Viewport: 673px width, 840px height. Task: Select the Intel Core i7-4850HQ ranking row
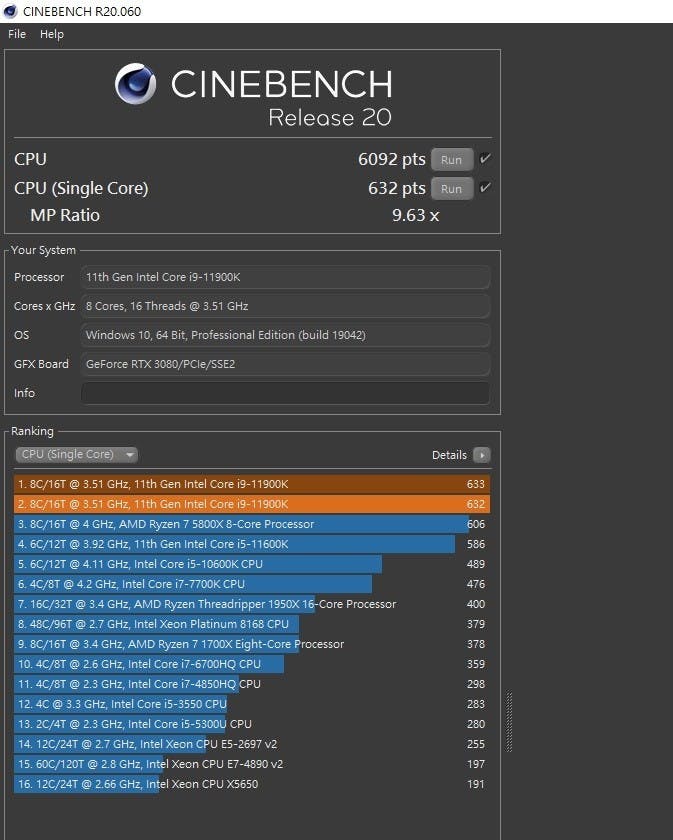point(252,684)
